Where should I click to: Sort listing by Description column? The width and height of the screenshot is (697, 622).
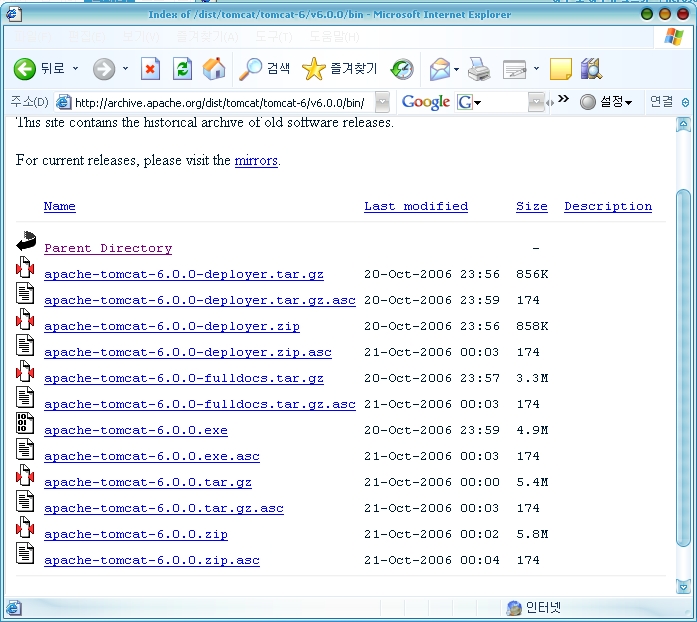click(x=608, y=206)
